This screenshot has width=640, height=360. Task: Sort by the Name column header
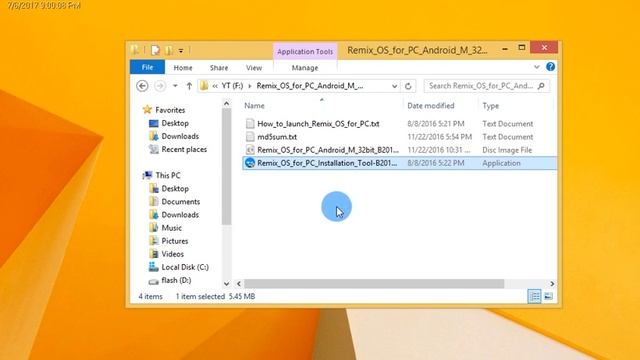coord(254,106)
